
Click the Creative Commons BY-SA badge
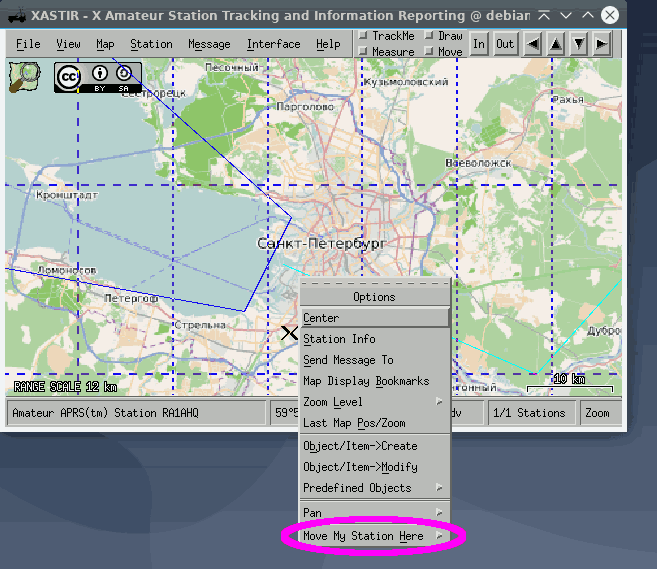[98, 78]
